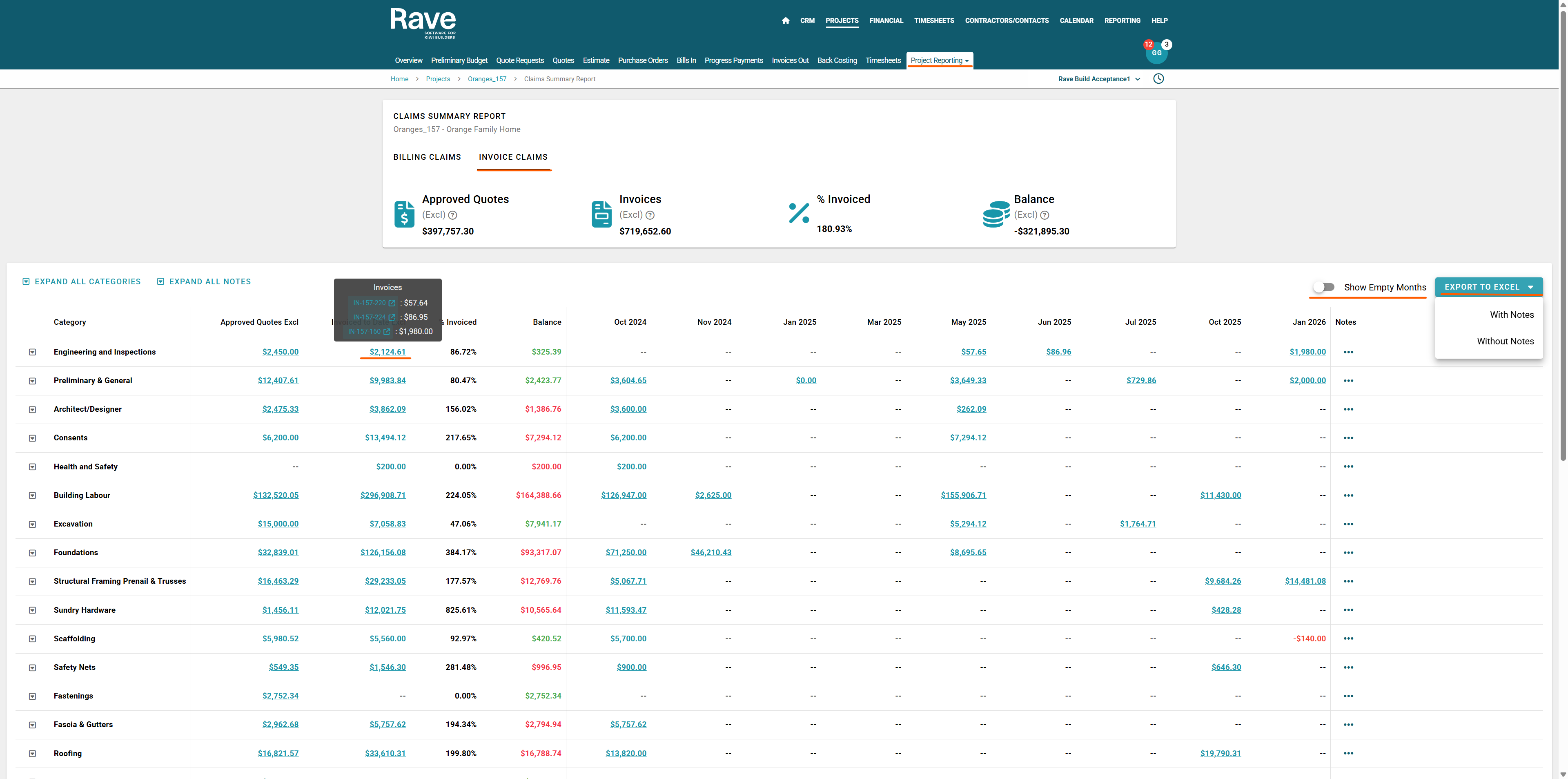Click help icon beside Approved Quotes Excl

[452, 215]
